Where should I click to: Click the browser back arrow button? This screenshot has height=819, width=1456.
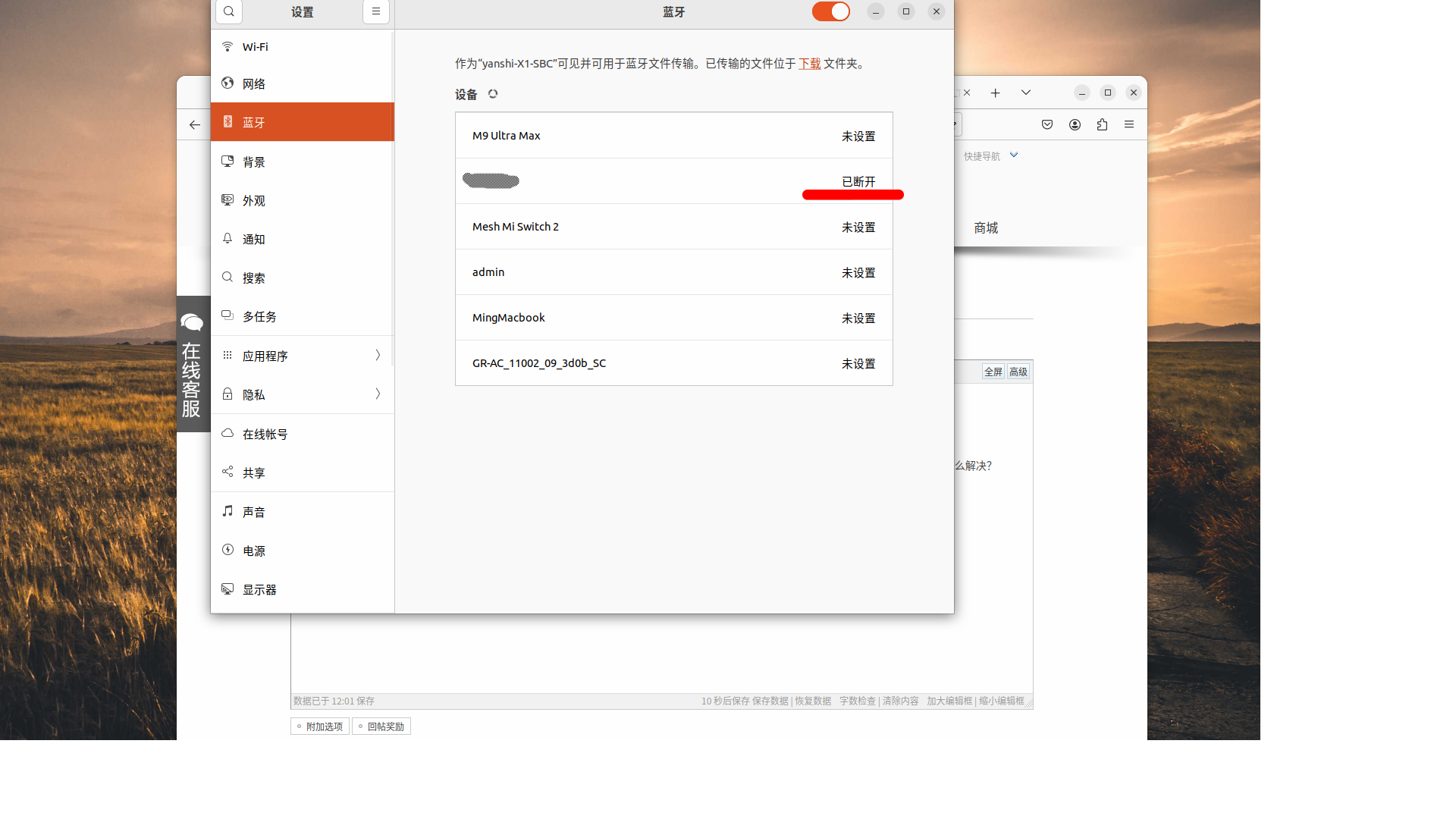pyautogui.click(x=195, y=125)
